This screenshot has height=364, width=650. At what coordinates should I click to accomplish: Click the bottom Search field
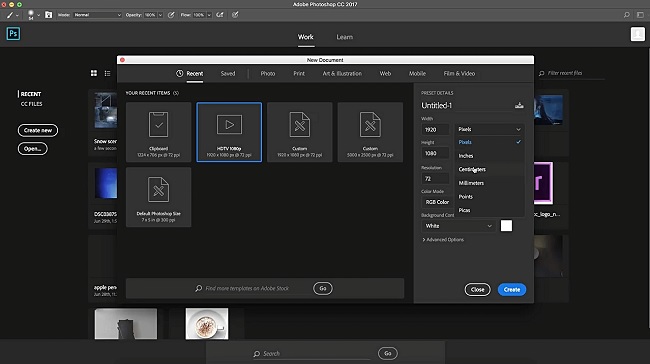coord(312,354)
